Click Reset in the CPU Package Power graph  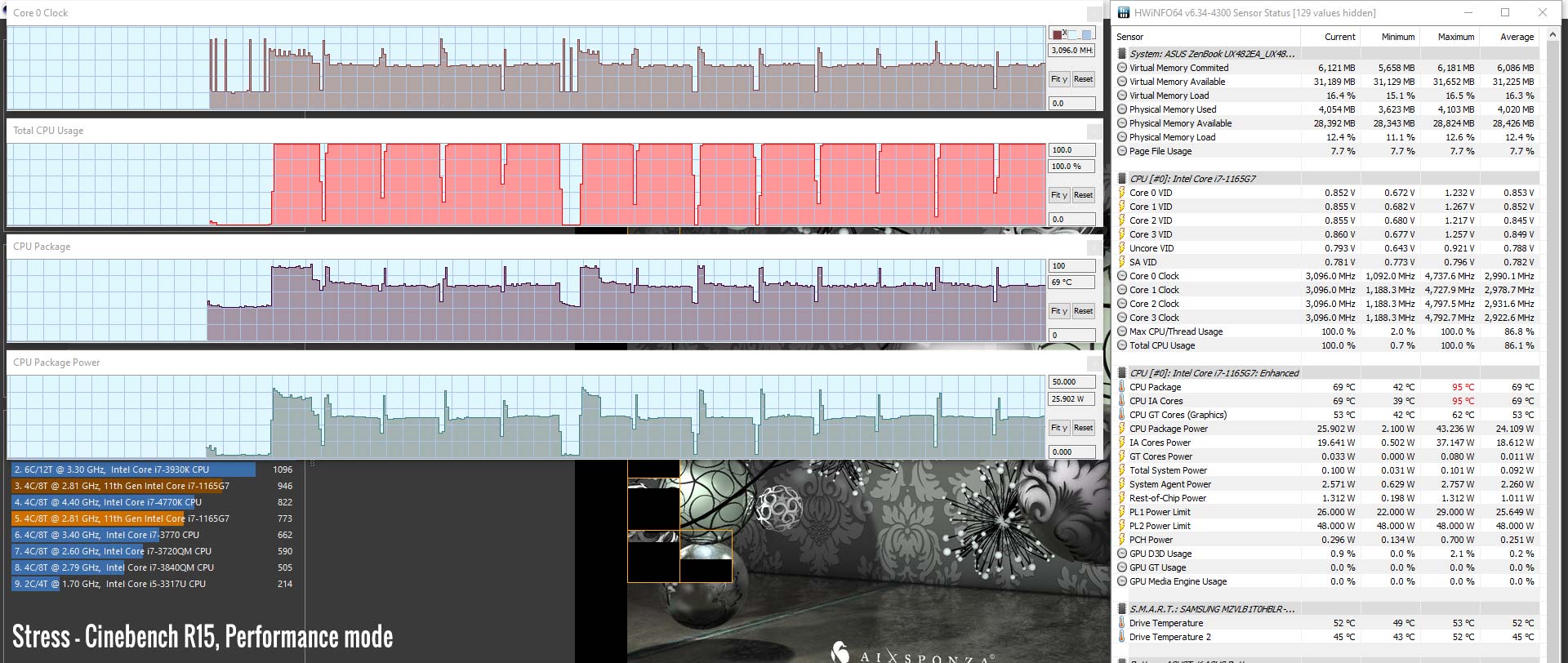(1083, 428)
